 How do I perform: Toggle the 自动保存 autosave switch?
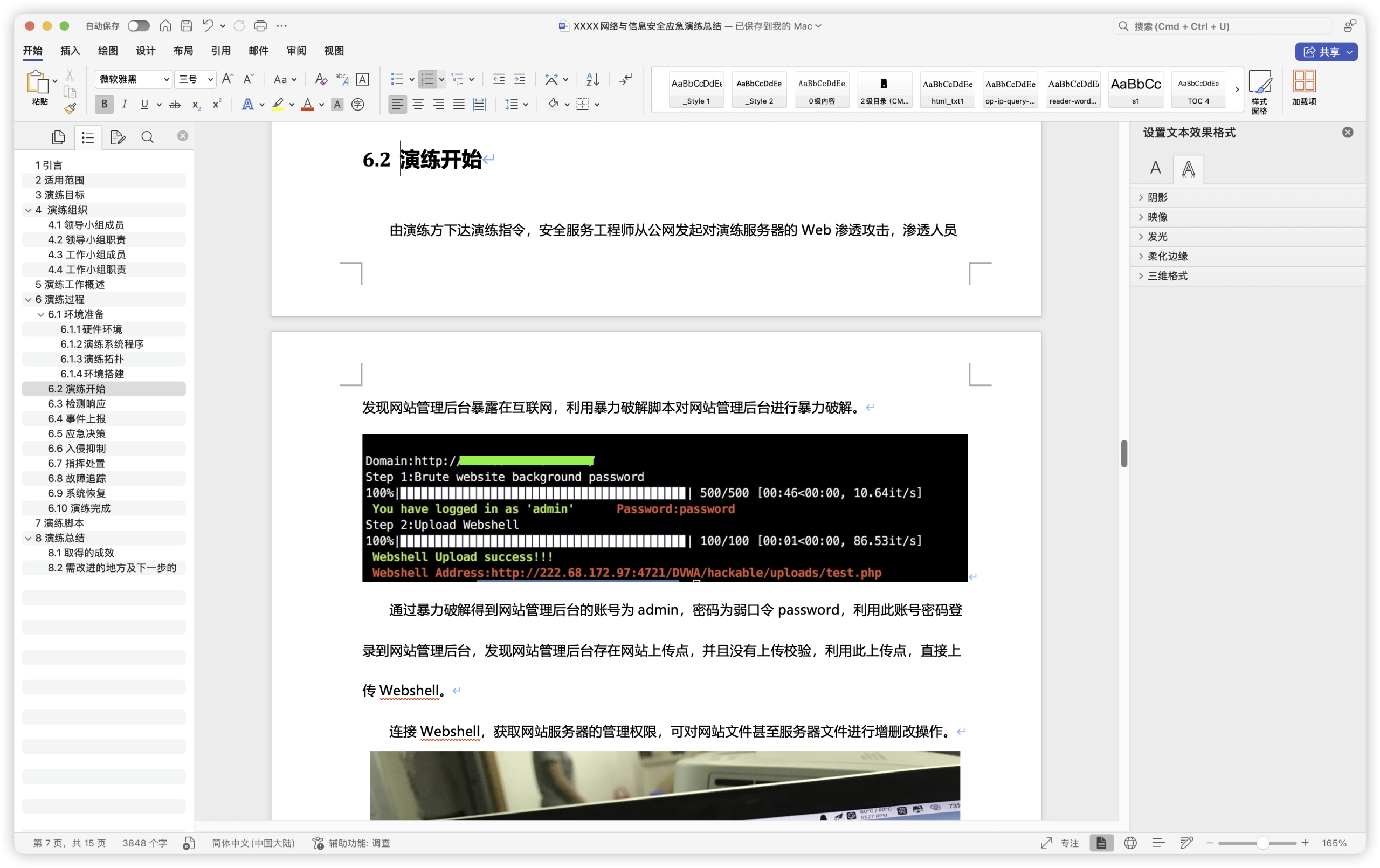point(139,26)
